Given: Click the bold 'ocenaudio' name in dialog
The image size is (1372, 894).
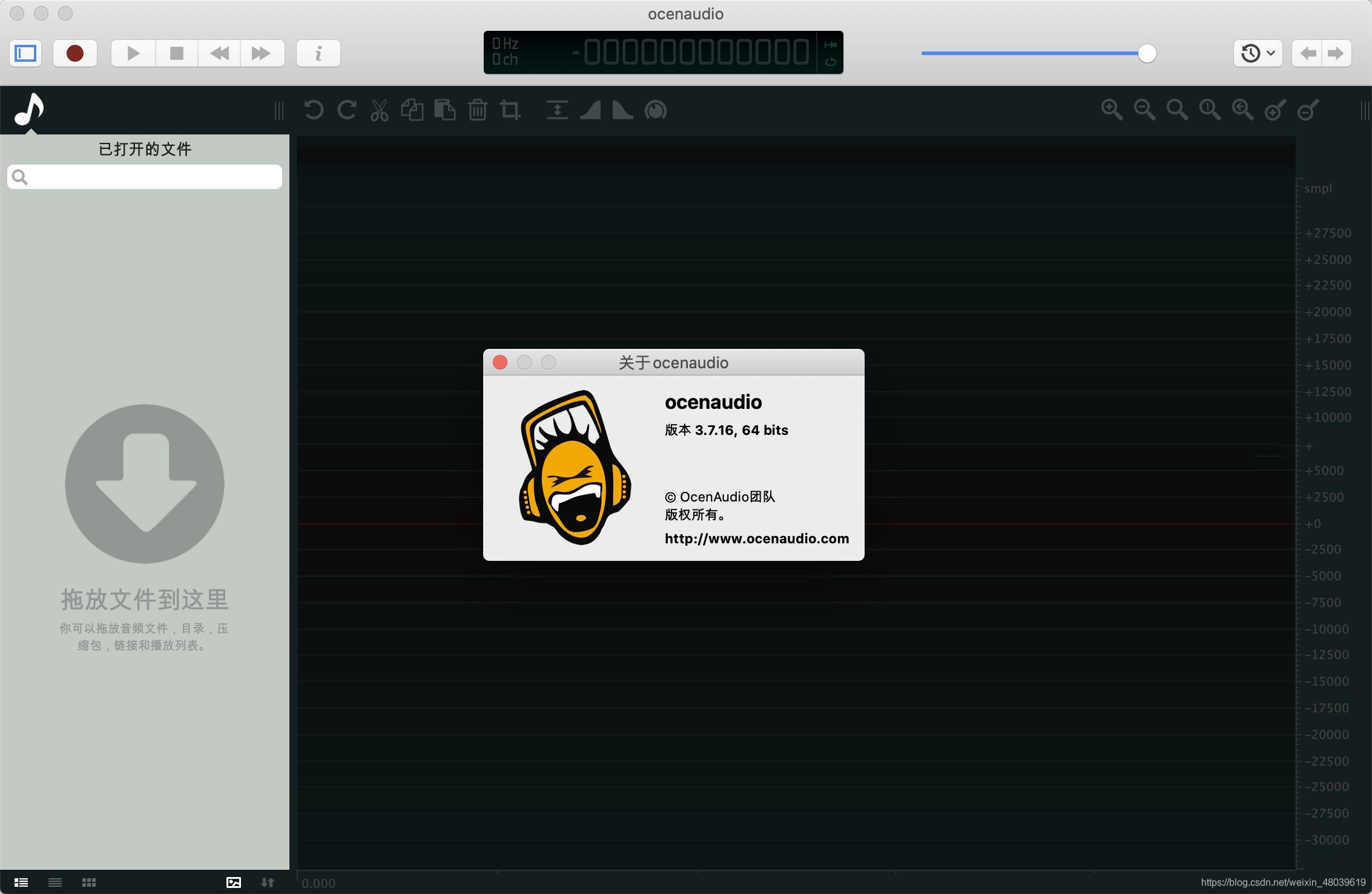Looking at the screenshot, I should pyautogui.click(x=713, y=402).
